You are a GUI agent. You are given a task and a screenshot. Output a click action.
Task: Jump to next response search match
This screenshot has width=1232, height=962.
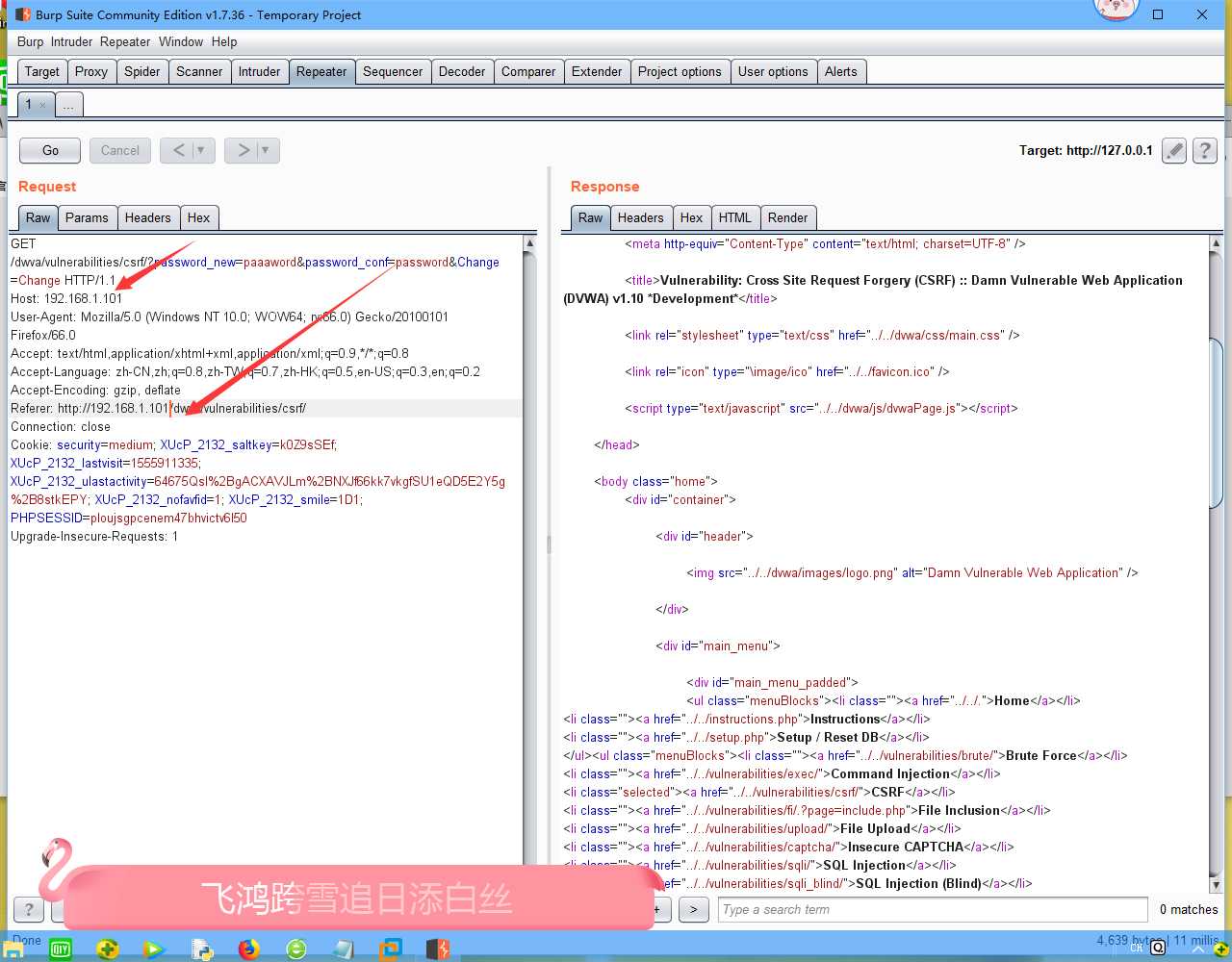(x=693, y=909)
